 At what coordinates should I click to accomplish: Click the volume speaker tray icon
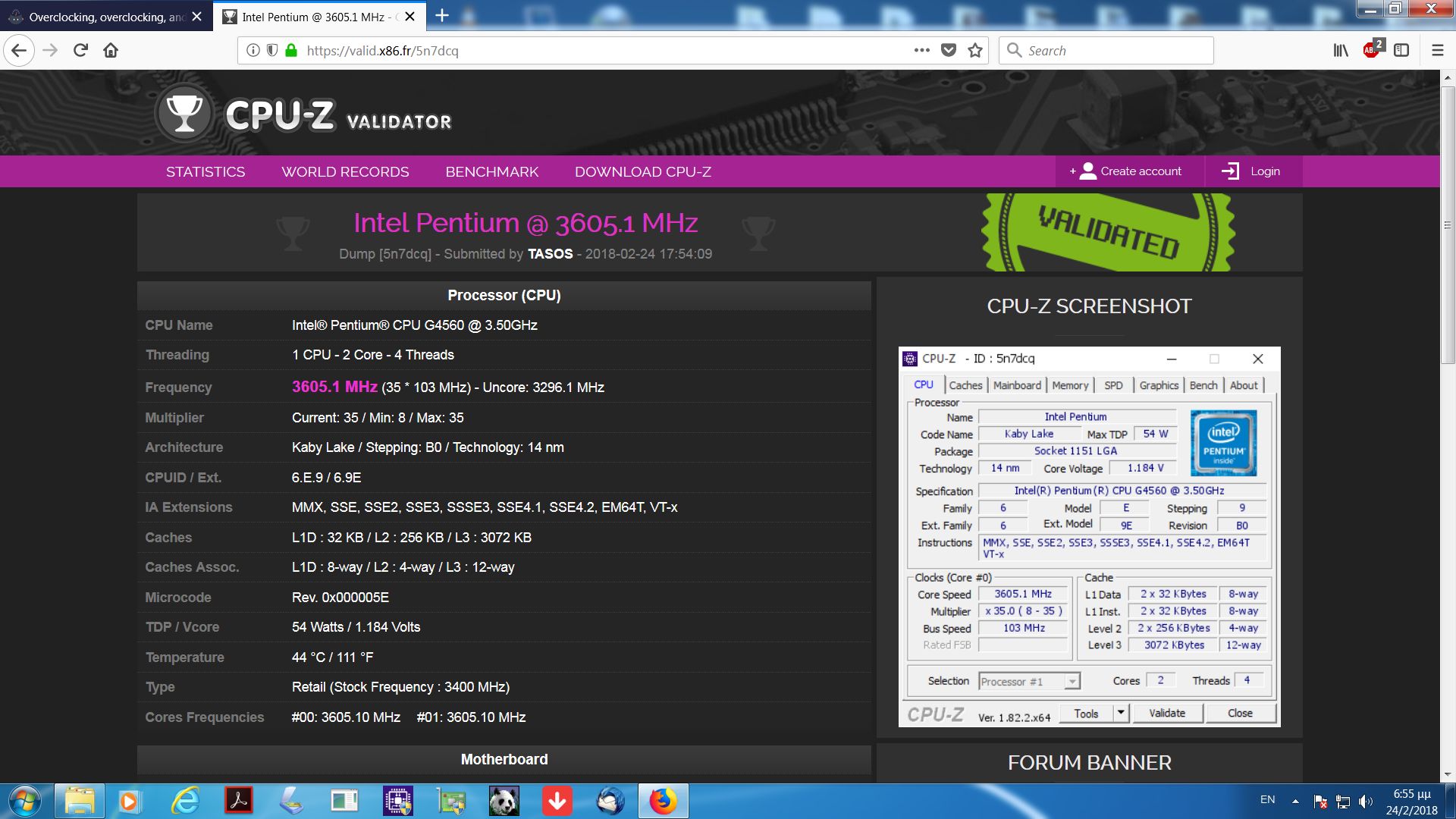coord(1366,802)
